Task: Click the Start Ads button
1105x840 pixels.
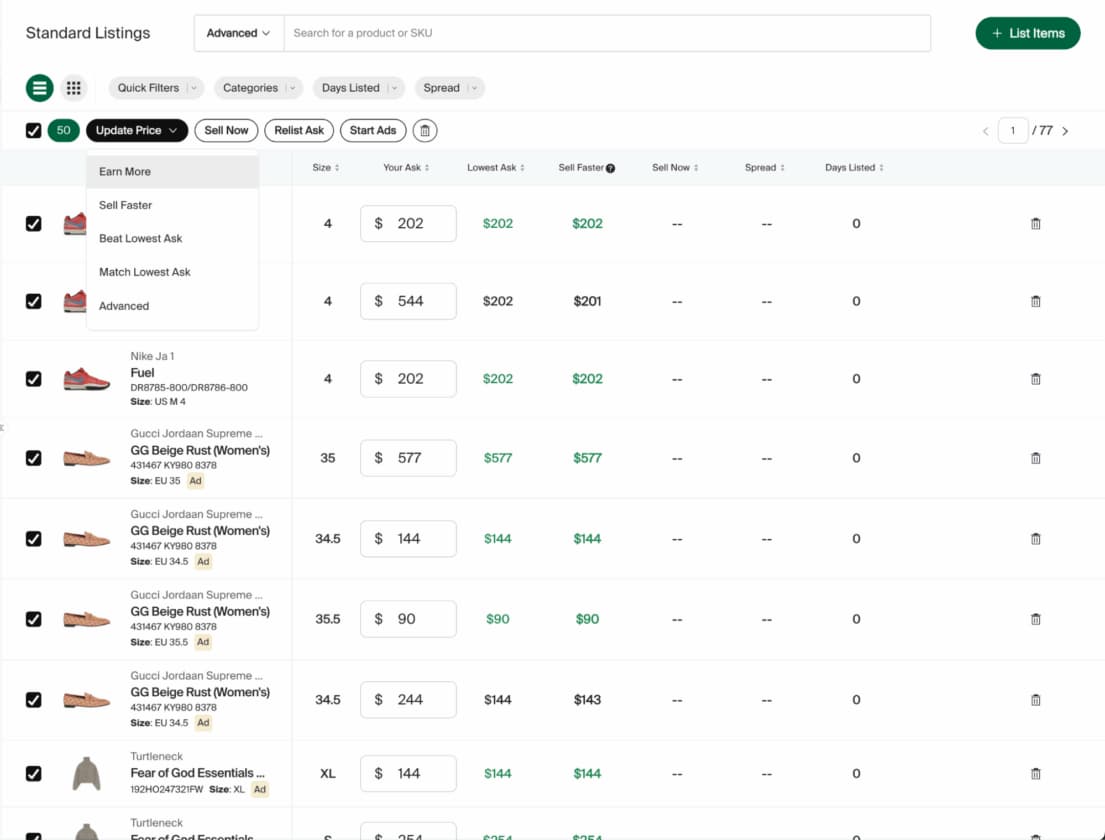Action: pos(372,130)
